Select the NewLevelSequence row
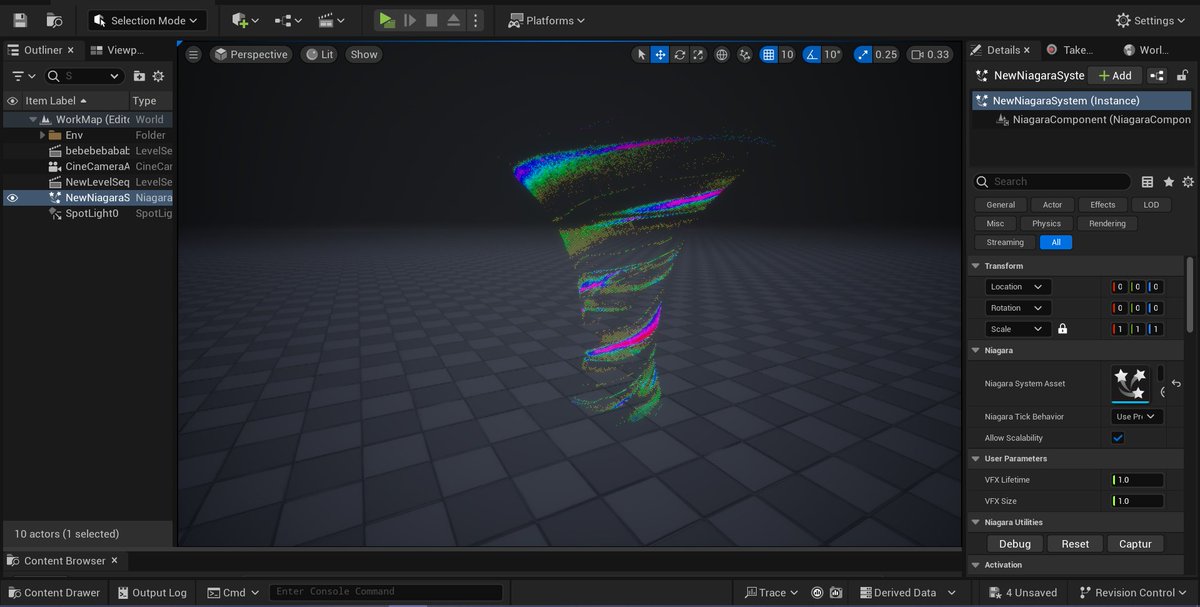Image resolution: width=1200 pixels, height=607 pixels. coord(87,182)
